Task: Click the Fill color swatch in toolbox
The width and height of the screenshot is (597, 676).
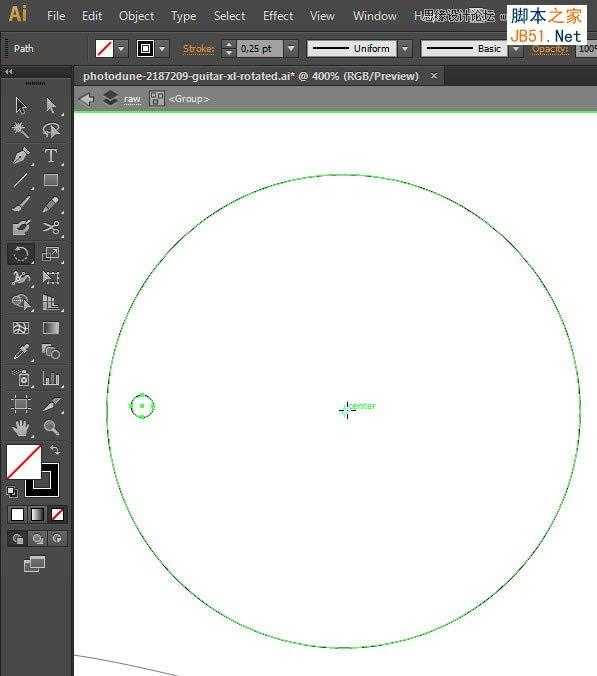Action: [x=24, y=462]
